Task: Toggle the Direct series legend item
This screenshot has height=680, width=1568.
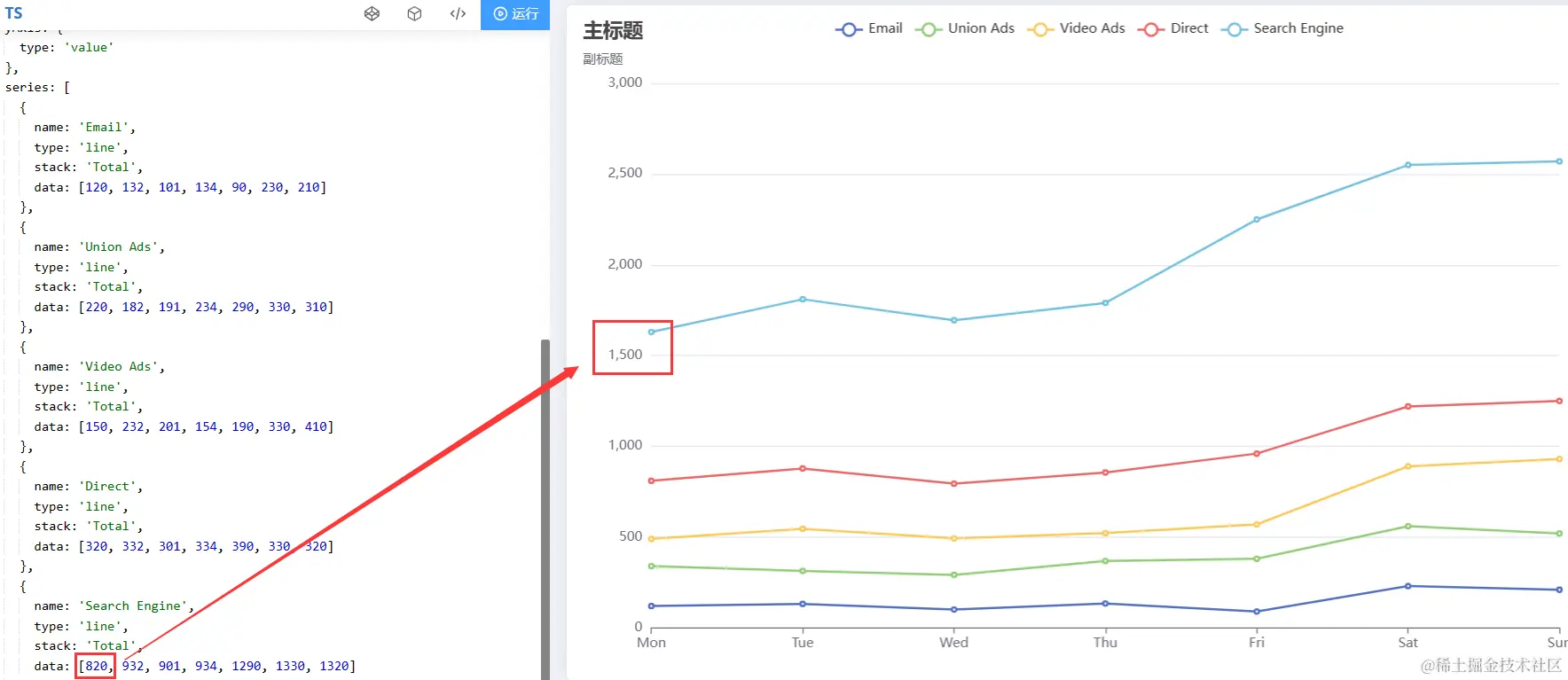Action: coord(1172,28)
